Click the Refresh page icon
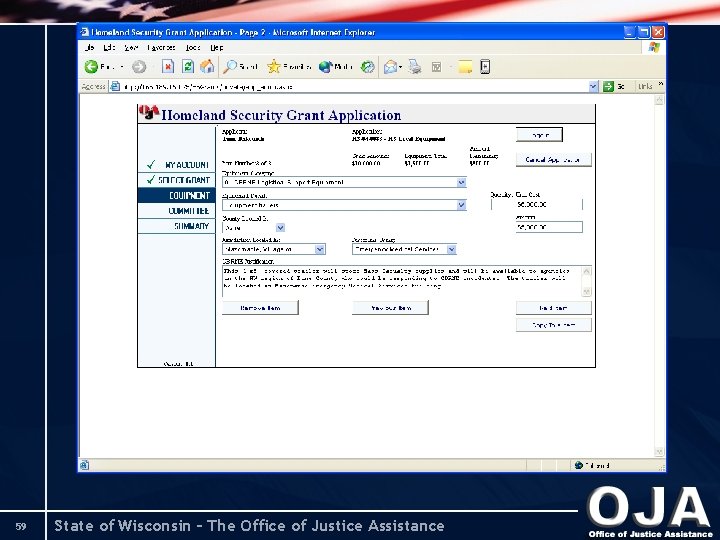Viewport: 720px width, 540px height. point(188,67)
